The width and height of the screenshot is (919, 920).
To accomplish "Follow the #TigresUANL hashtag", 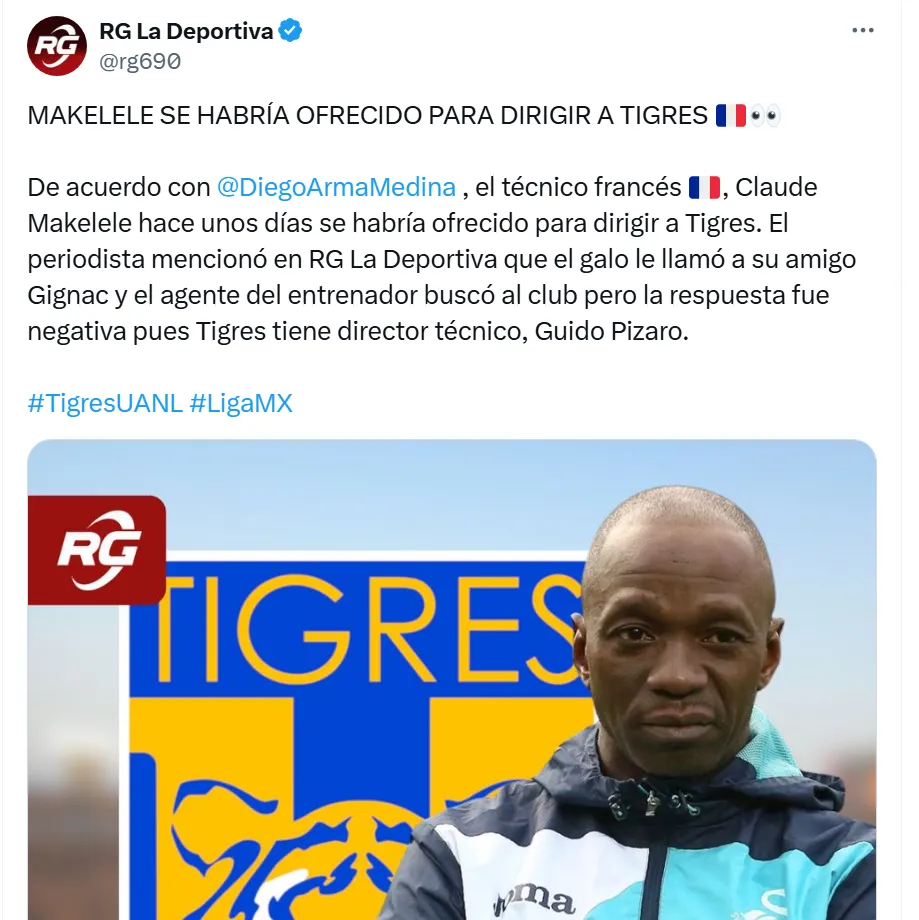I will pyautogui.click(x=105, y=404).
